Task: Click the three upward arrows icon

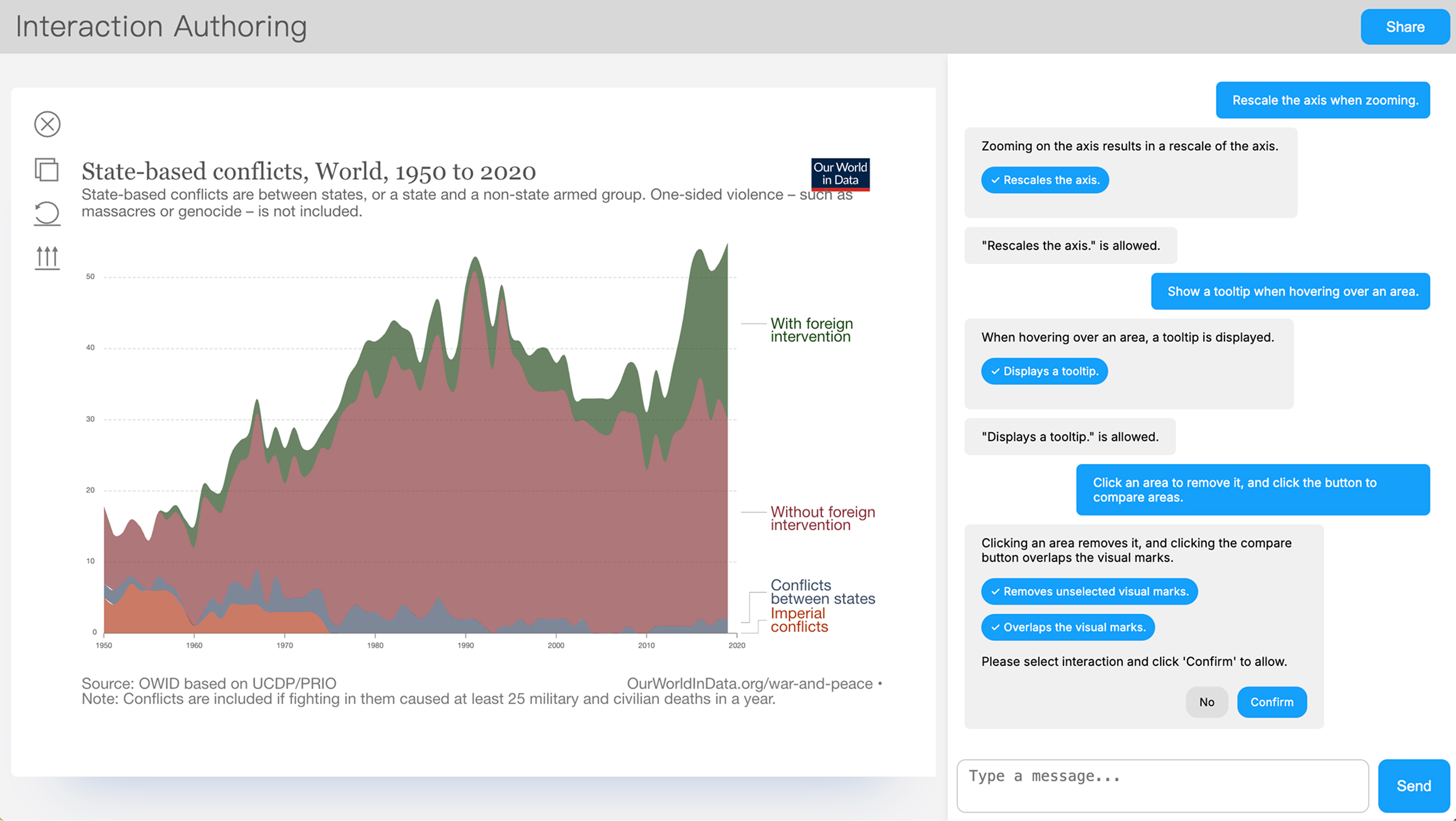Action: 47,257
